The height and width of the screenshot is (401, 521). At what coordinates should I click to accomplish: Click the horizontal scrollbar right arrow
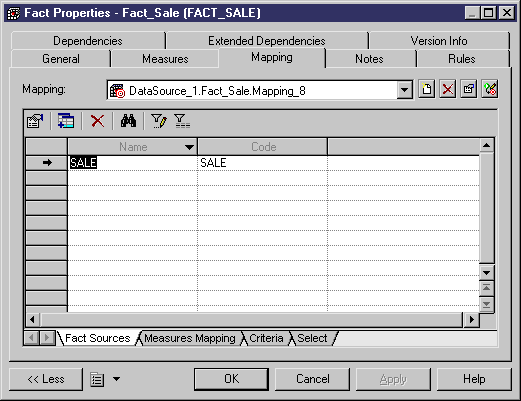(x=471, y=320)
